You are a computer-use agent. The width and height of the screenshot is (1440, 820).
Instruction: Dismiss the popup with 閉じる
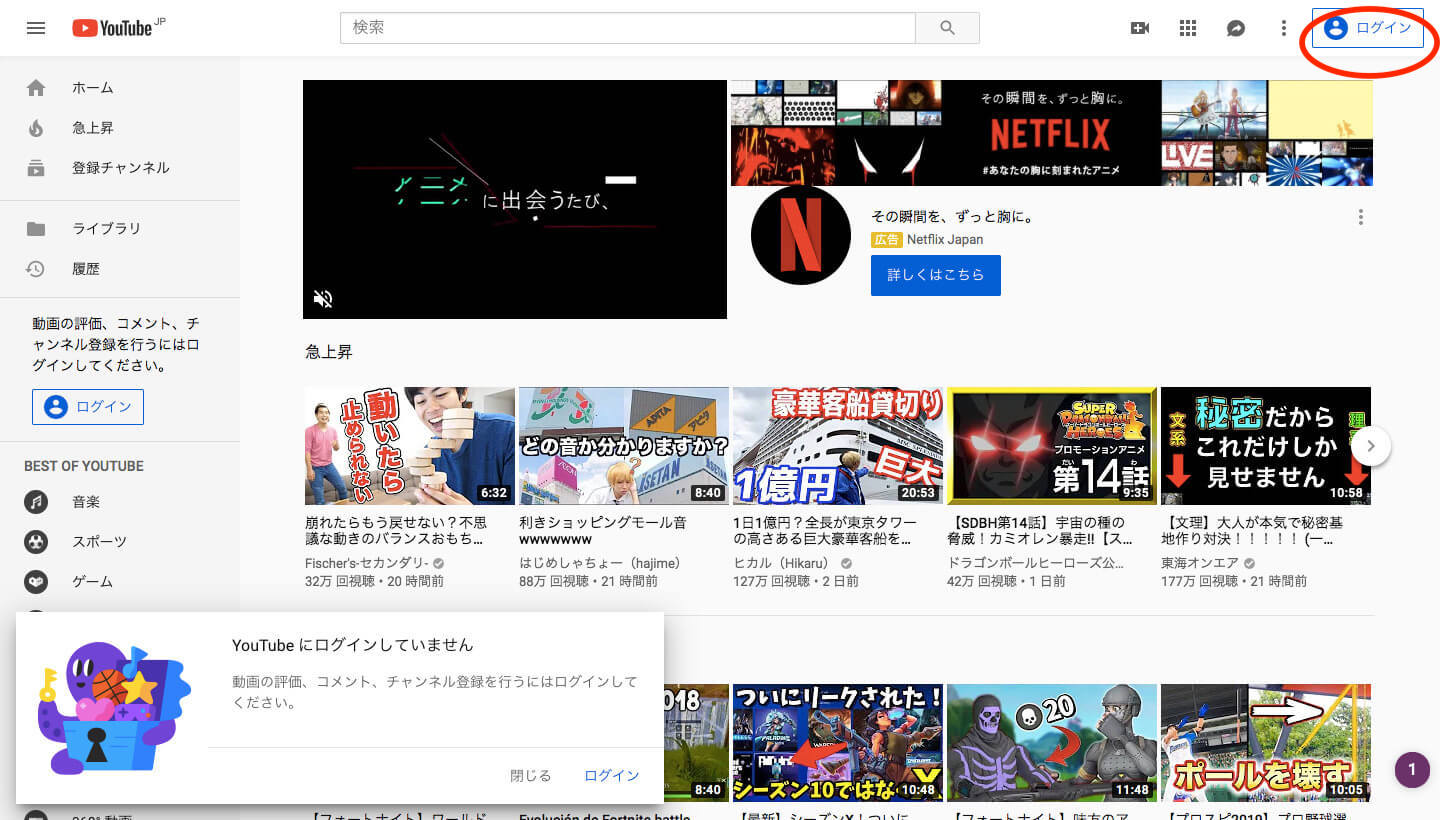(531, 775)
